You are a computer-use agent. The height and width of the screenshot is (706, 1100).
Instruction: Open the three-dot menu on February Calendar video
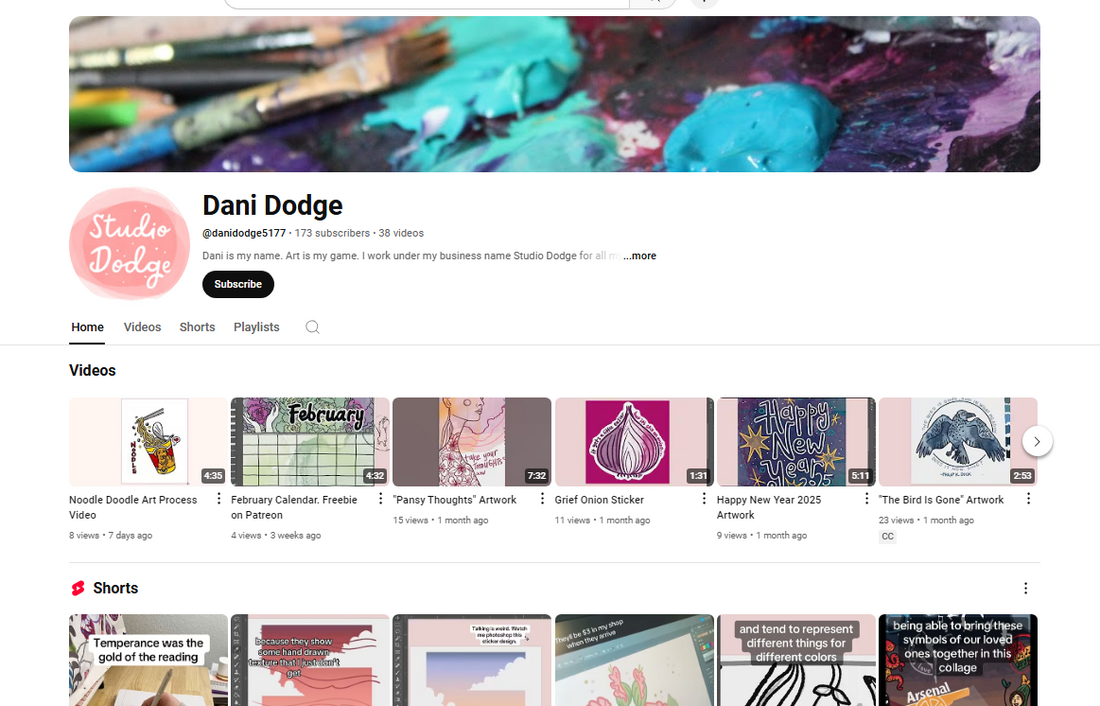point(380,498)
